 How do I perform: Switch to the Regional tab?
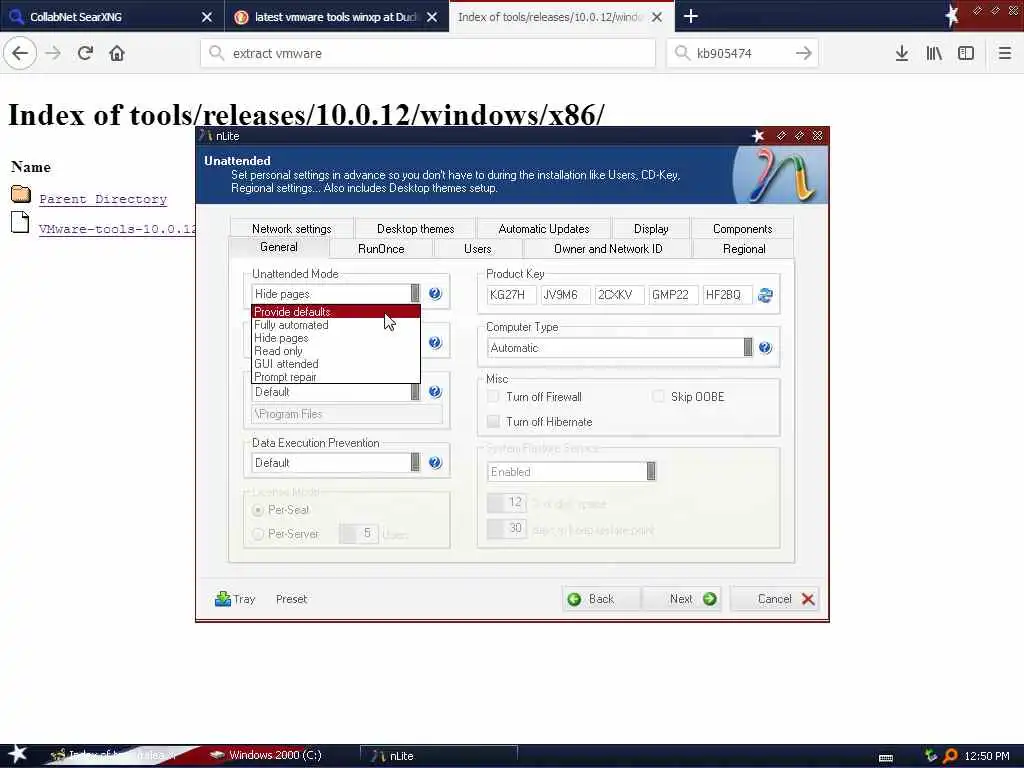point(744,249)
